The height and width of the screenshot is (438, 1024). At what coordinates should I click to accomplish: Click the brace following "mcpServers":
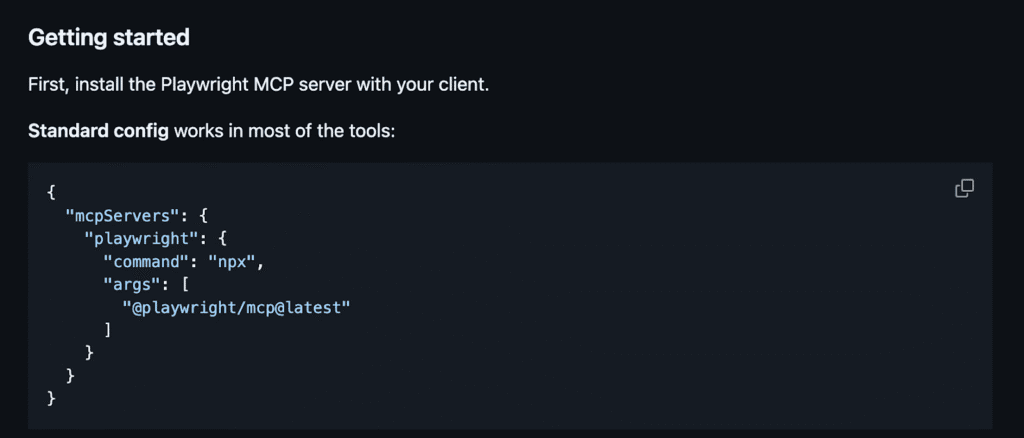tap(202, 215)
